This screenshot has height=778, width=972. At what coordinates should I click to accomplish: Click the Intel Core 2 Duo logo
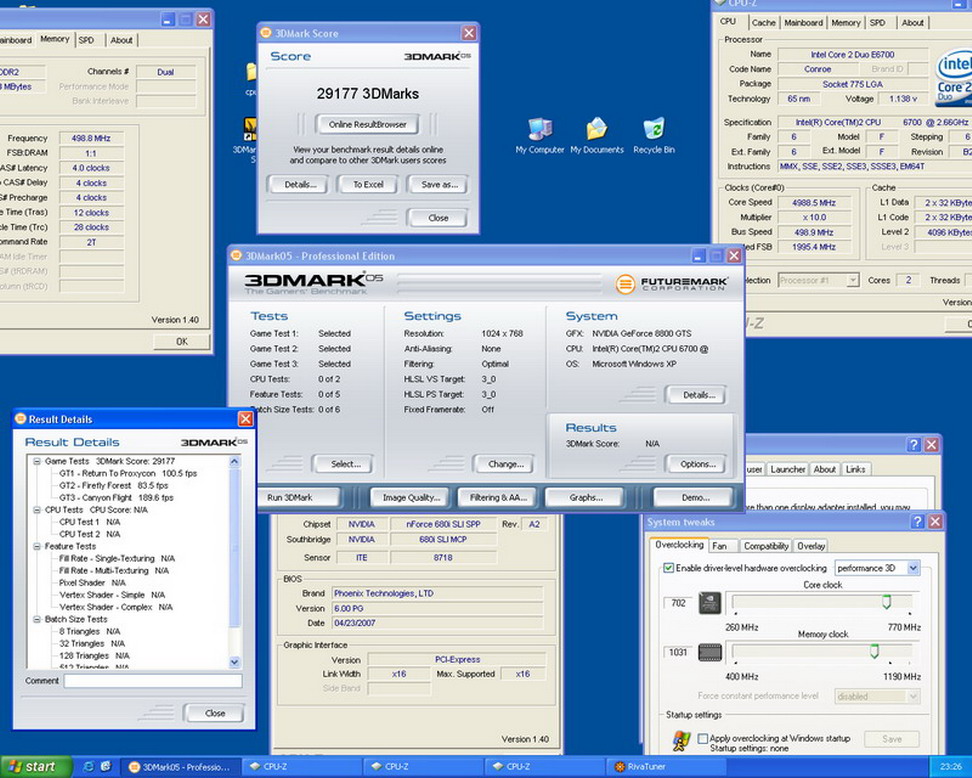tap(955, 76)
